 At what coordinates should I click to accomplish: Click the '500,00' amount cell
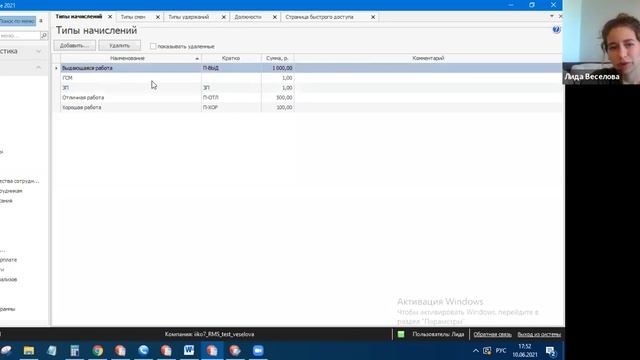coord(278,98)
